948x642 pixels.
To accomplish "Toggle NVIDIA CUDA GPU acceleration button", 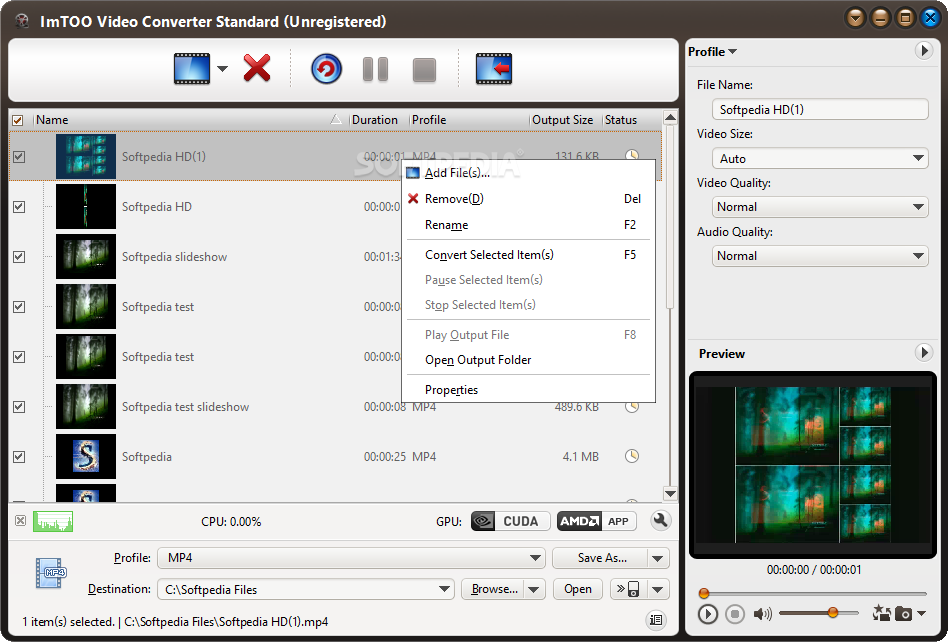I will [x=510, y=521].
